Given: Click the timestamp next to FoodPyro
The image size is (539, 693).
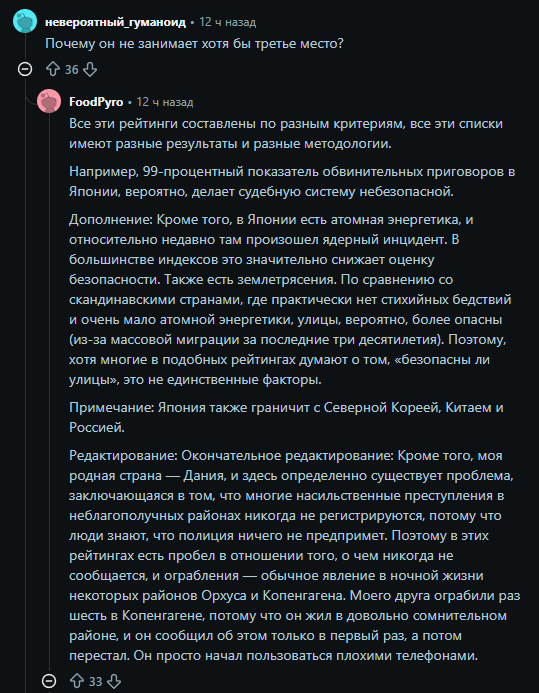Looking at the screenshot, I should (165, 102).
